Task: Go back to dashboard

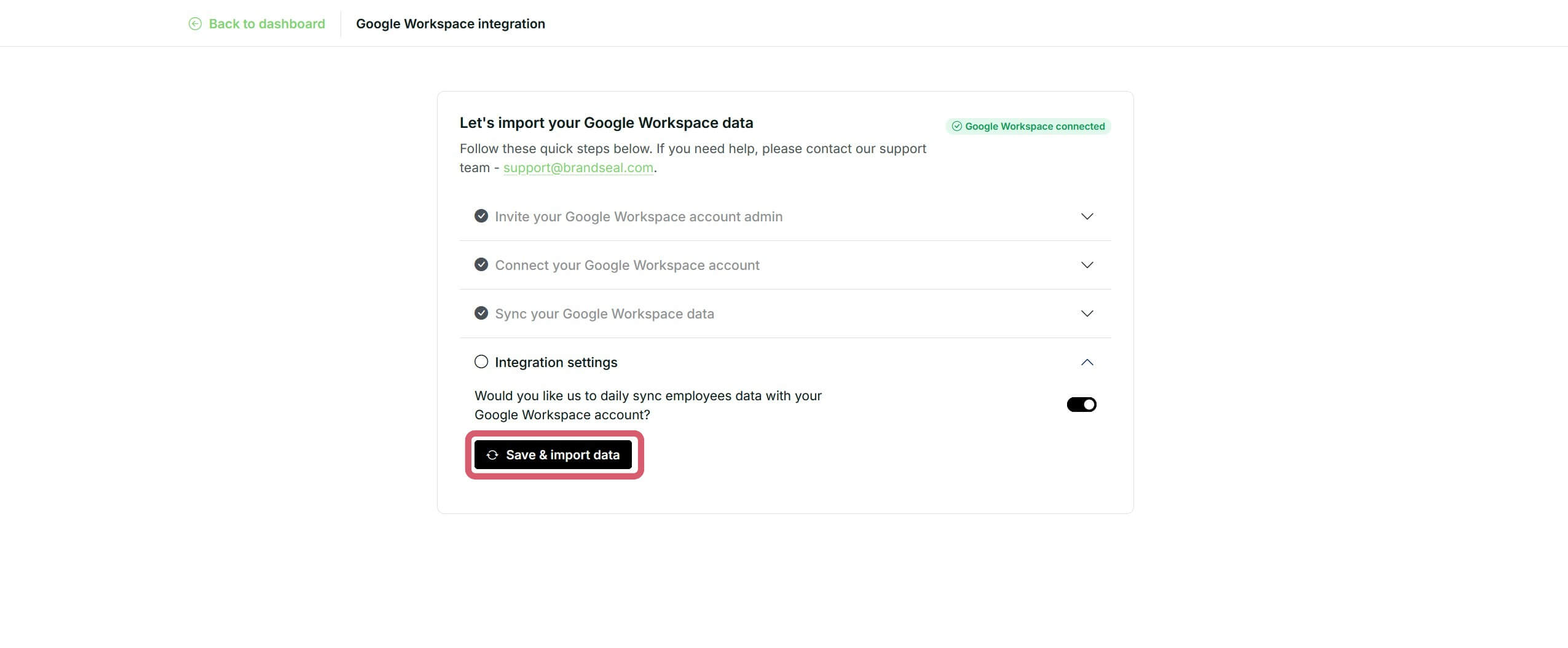Action: (x=267, y=23)
